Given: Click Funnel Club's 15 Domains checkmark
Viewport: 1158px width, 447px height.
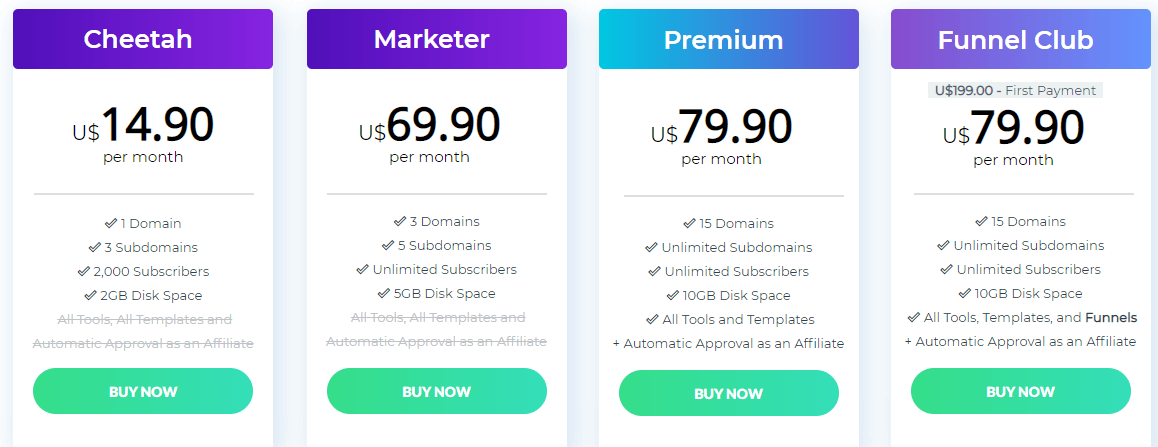Looking at the screenshot, I should coord(982,221).
